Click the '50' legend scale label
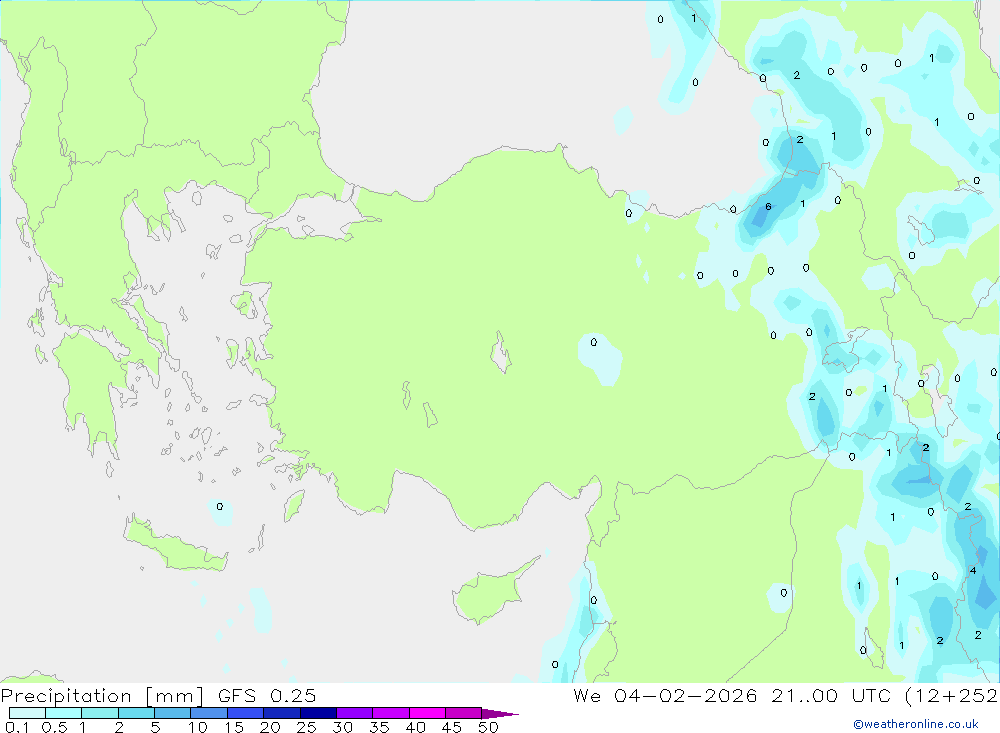The width and height of the screenshot is (1000, 733). click(x=488, y=727)
